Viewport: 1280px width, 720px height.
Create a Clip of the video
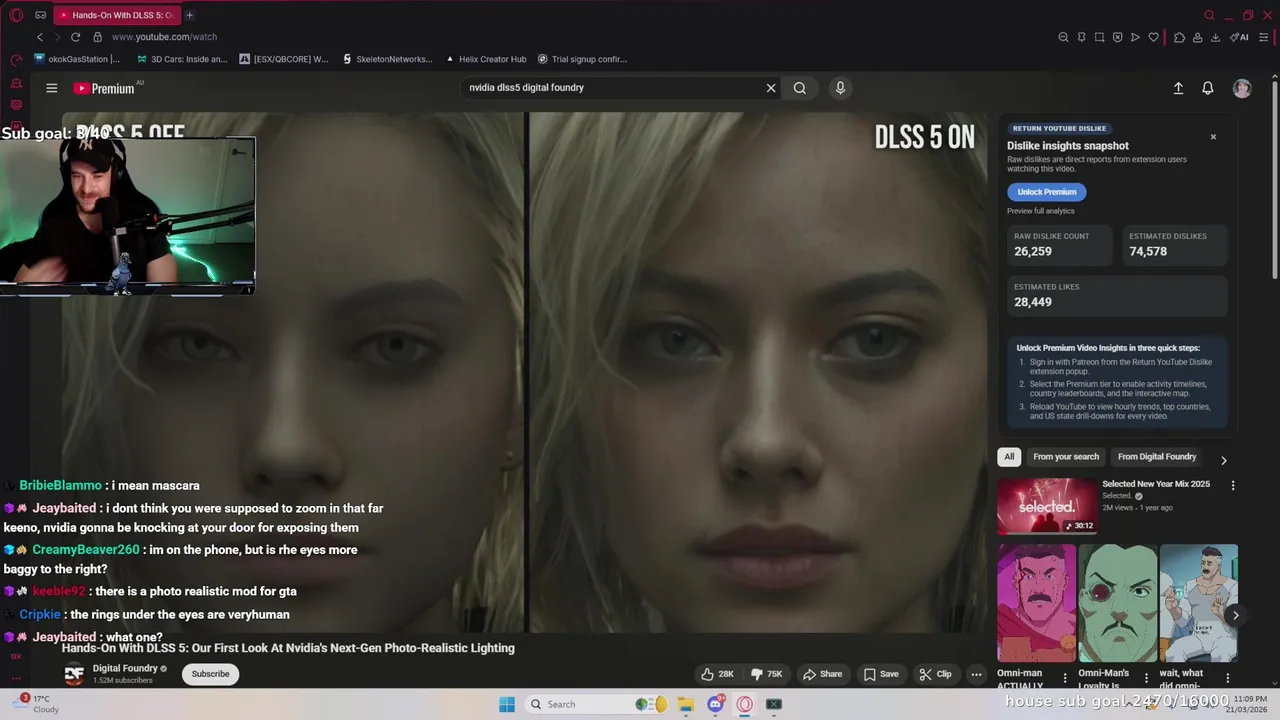(936, 674)
